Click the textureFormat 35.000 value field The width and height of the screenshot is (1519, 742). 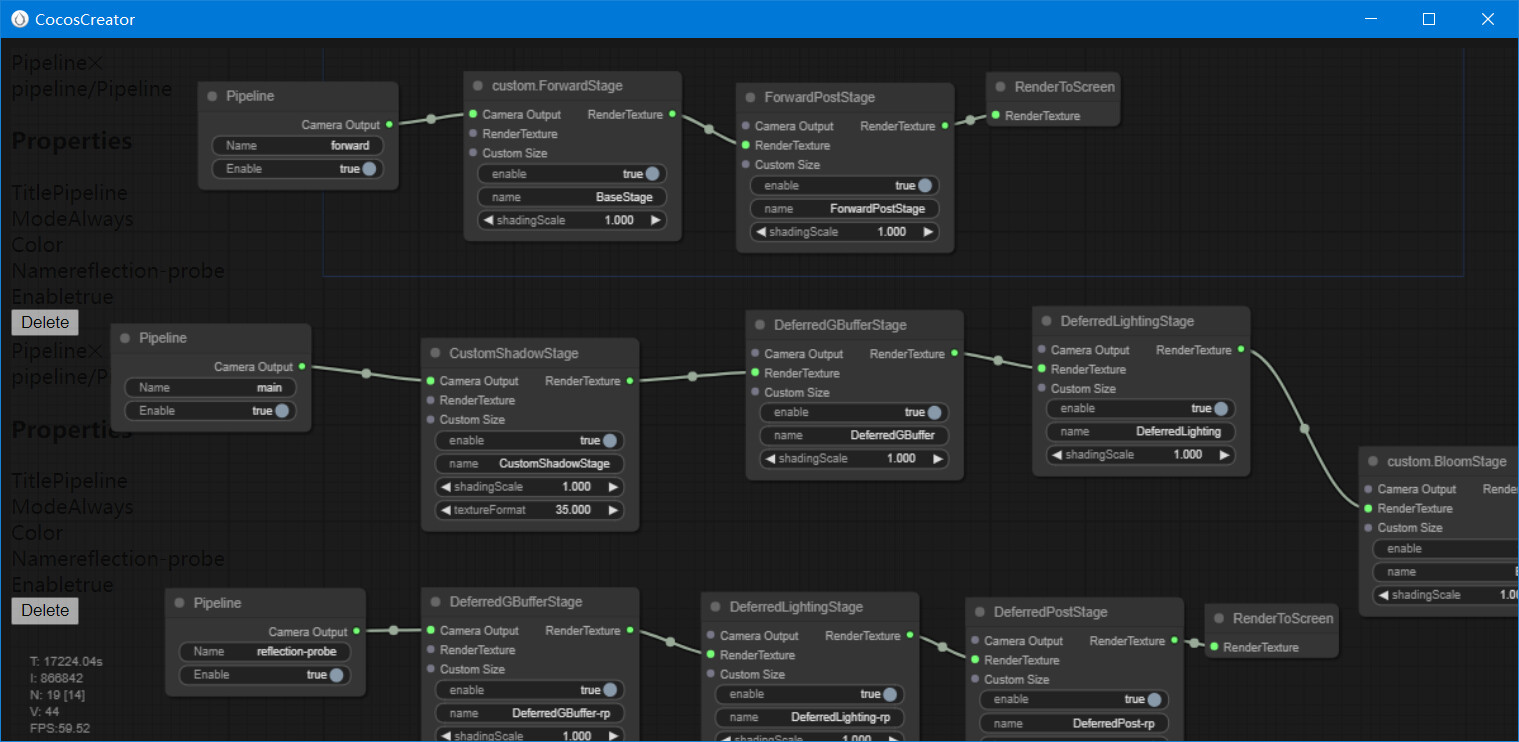tap(573, 510)
